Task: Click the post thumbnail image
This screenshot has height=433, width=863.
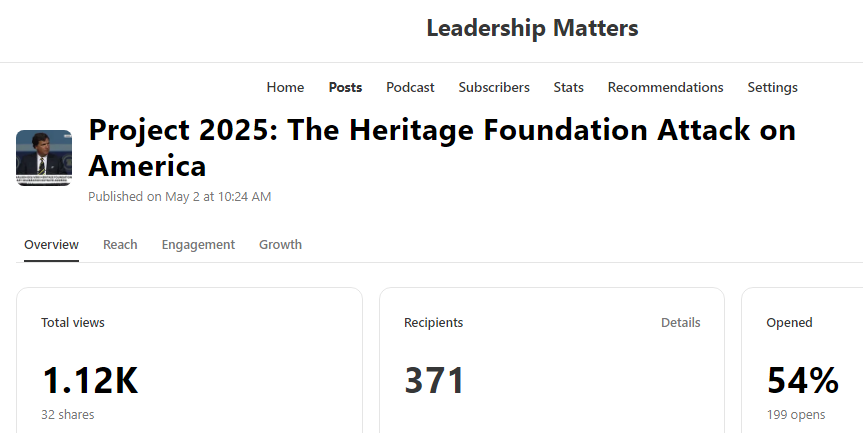Action: [x=44, y=158]
